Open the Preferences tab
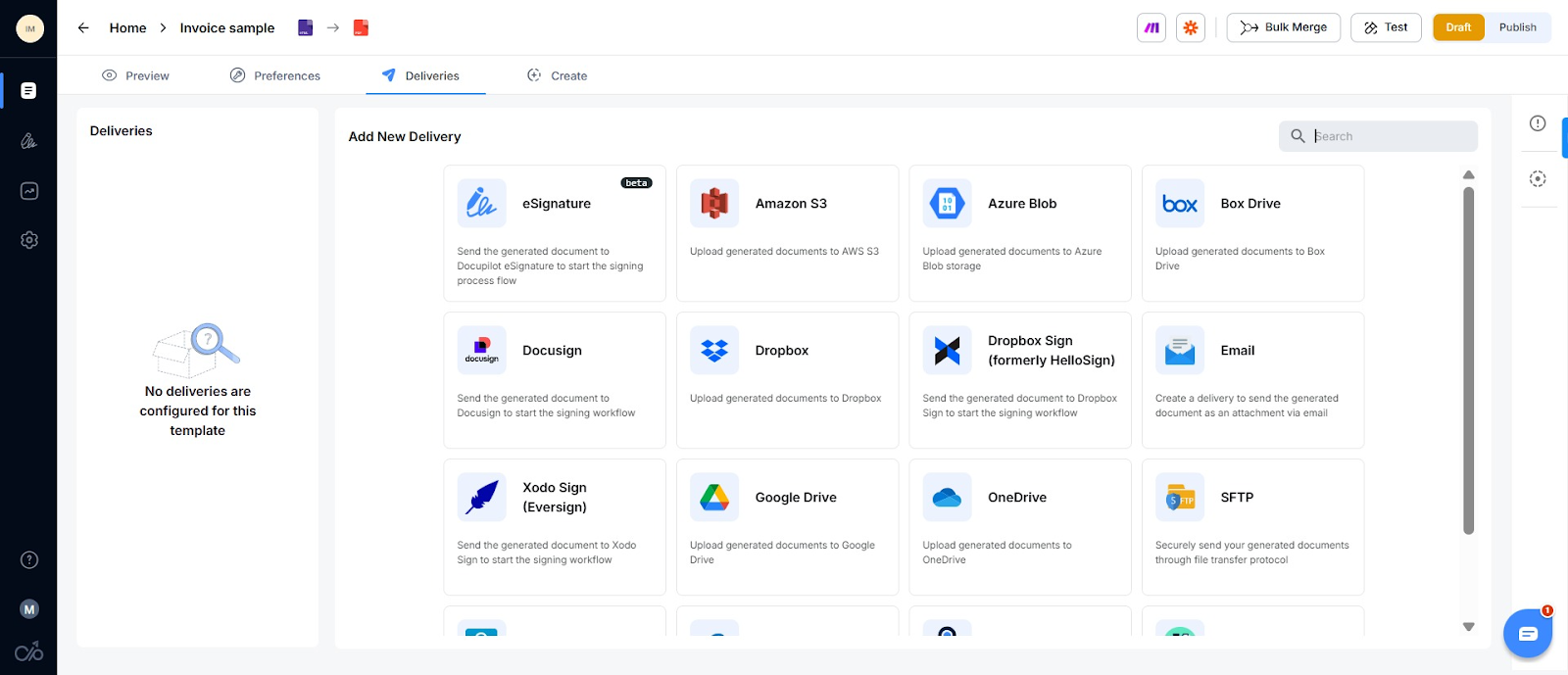The image size is (1568, 675). [275, 75]
